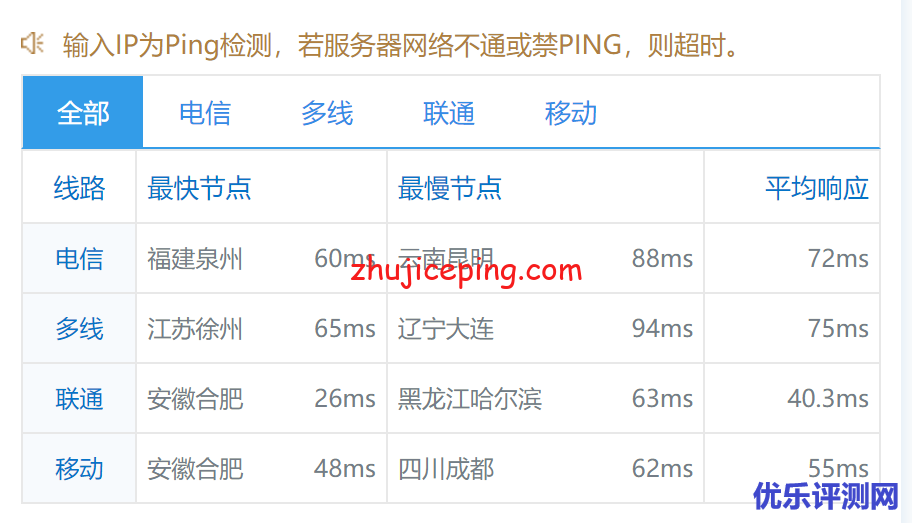This screenshot has width=912, height=523.
Task: Click the 电信 row label
Action: click(79, 258)
